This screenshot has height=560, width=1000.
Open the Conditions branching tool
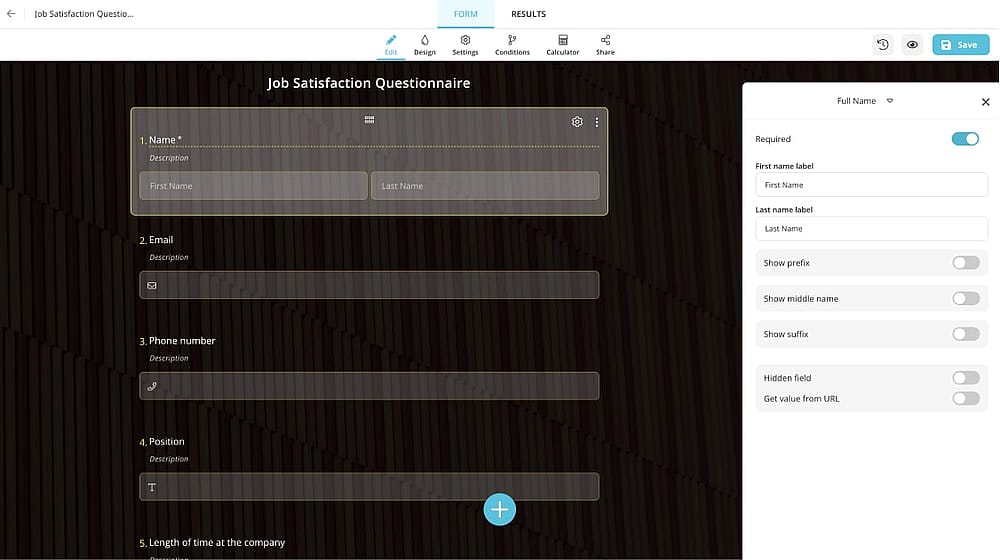point(512,45)
